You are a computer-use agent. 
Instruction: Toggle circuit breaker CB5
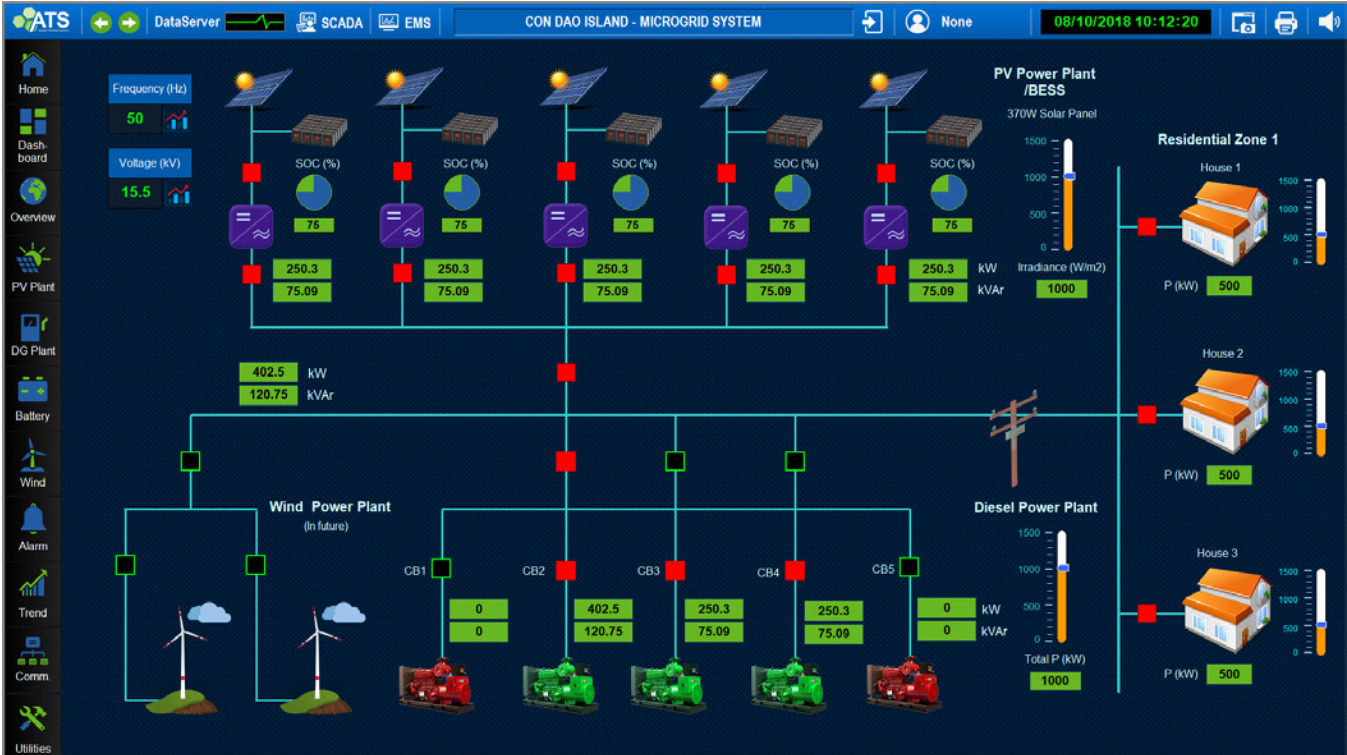click(x=909, y=567)
